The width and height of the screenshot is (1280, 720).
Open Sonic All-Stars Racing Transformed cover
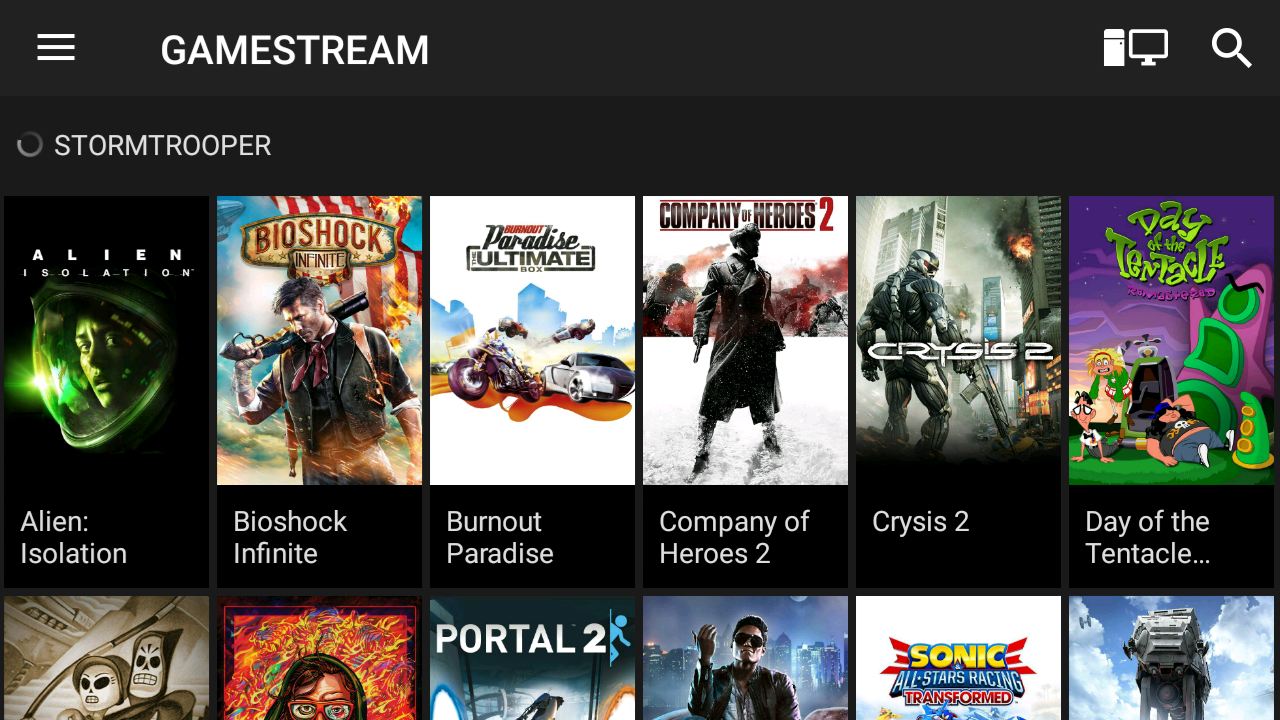point(958,658)
